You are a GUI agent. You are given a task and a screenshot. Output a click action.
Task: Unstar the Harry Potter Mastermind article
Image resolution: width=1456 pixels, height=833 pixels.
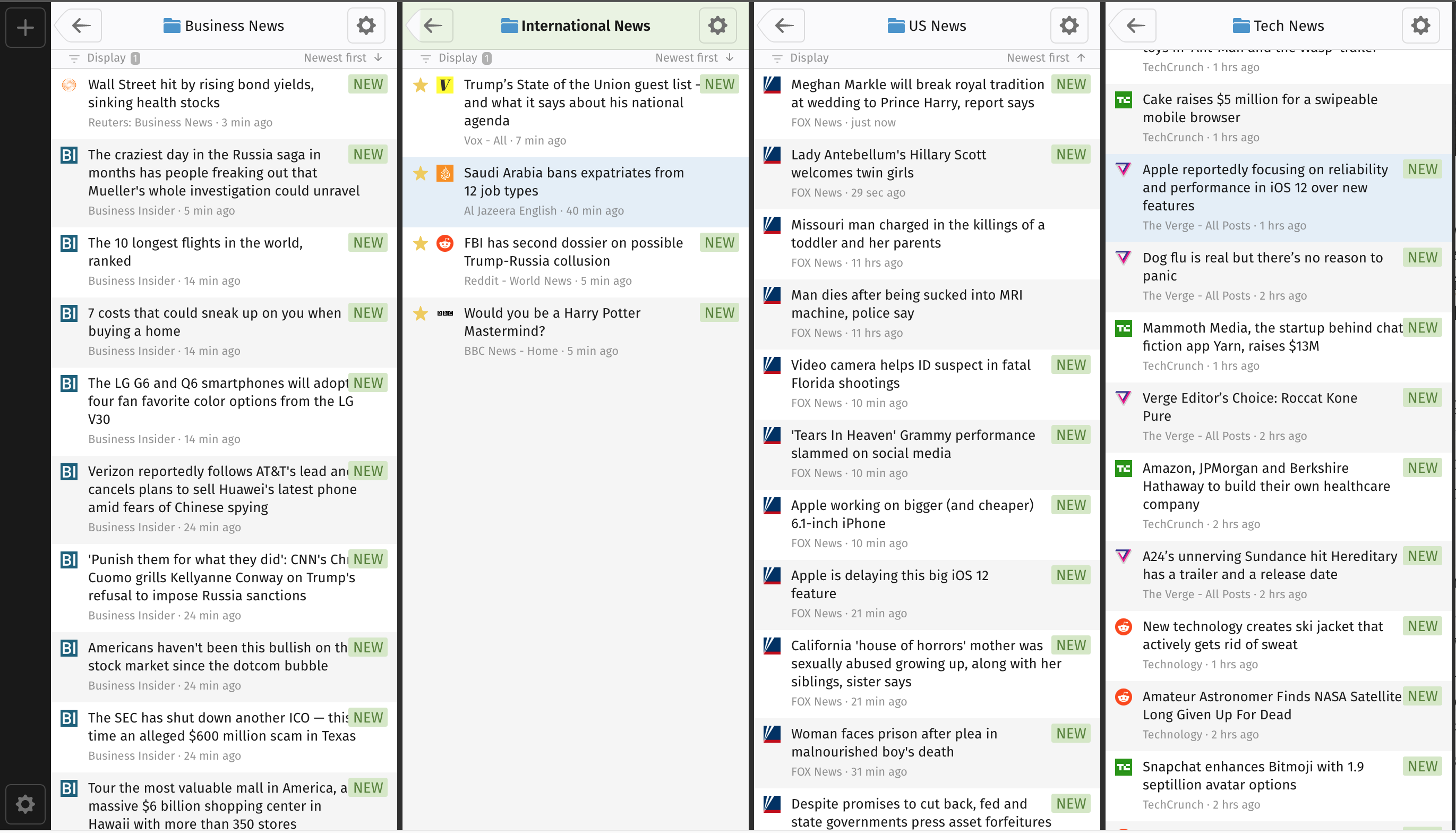(x=421, y=313)
